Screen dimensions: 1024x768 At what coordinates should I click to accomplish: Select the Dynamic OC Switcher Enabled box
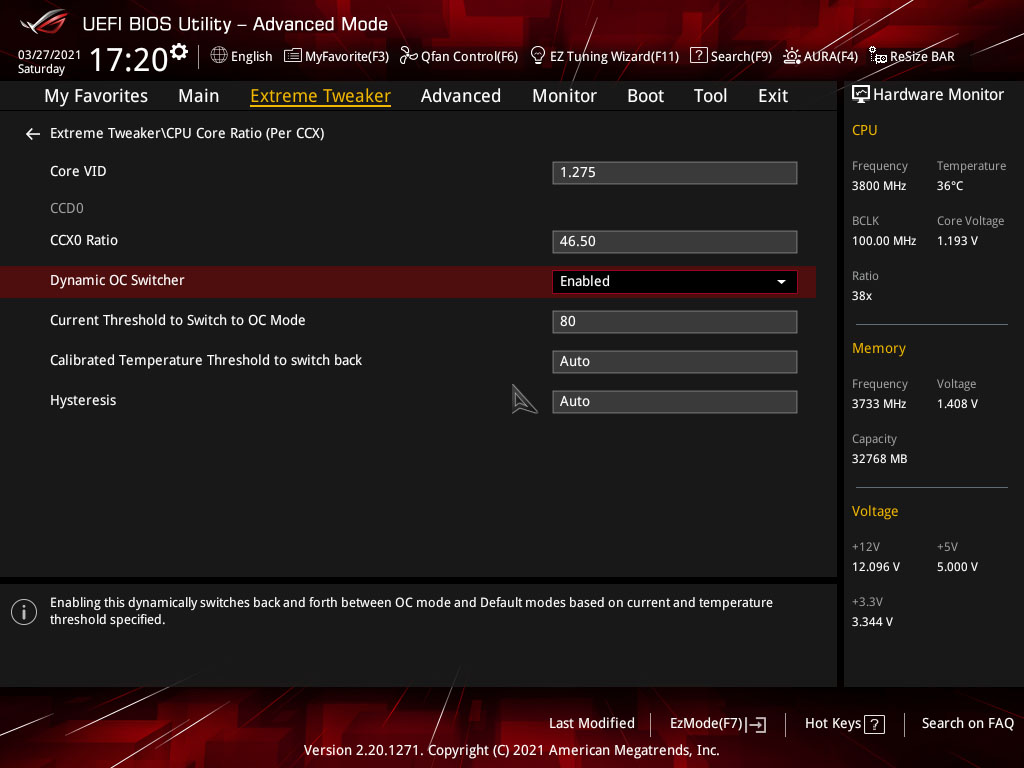(675, 282)
